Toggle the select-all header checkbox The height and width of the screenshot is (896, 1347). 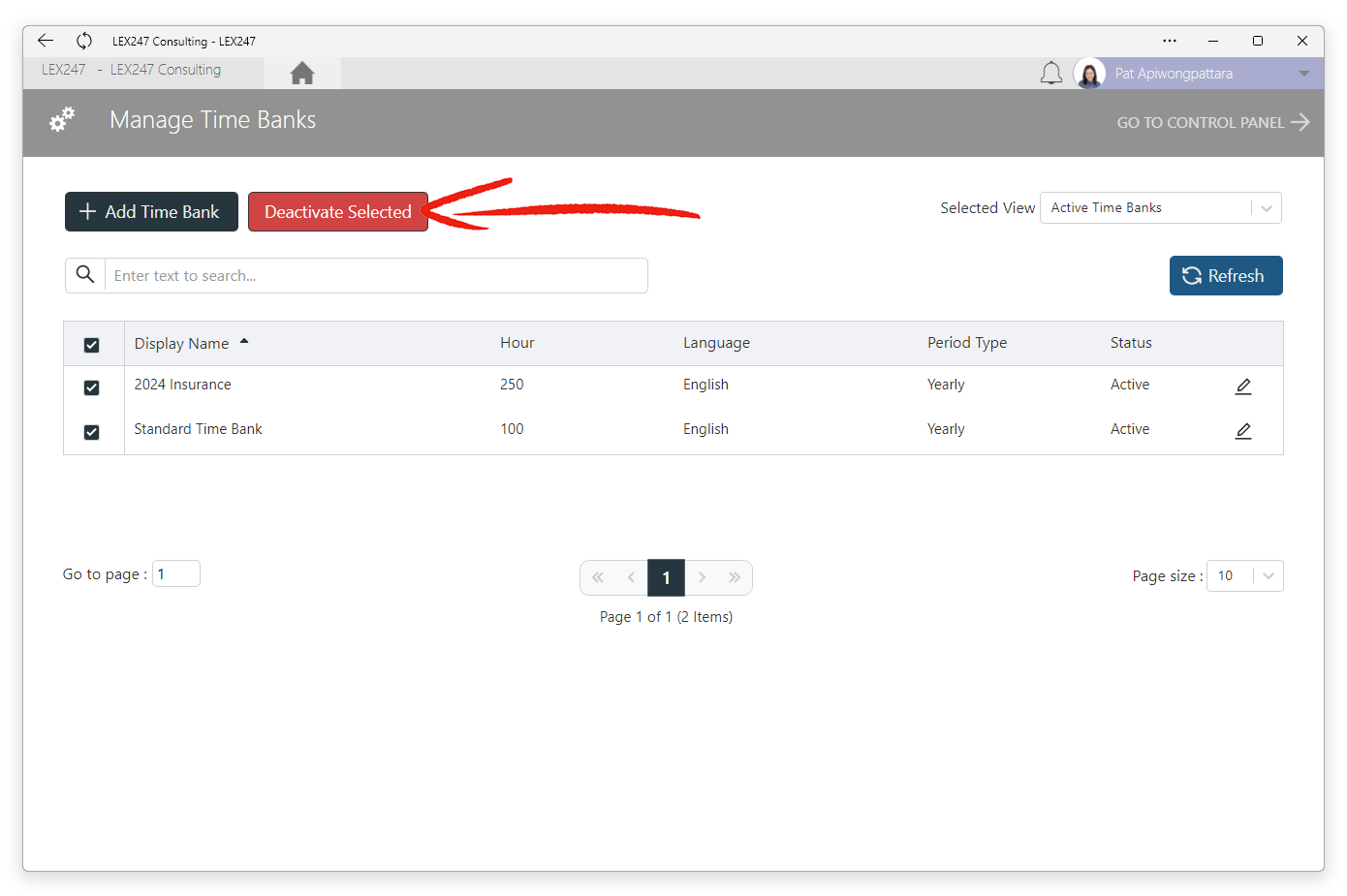click(92, 345)
